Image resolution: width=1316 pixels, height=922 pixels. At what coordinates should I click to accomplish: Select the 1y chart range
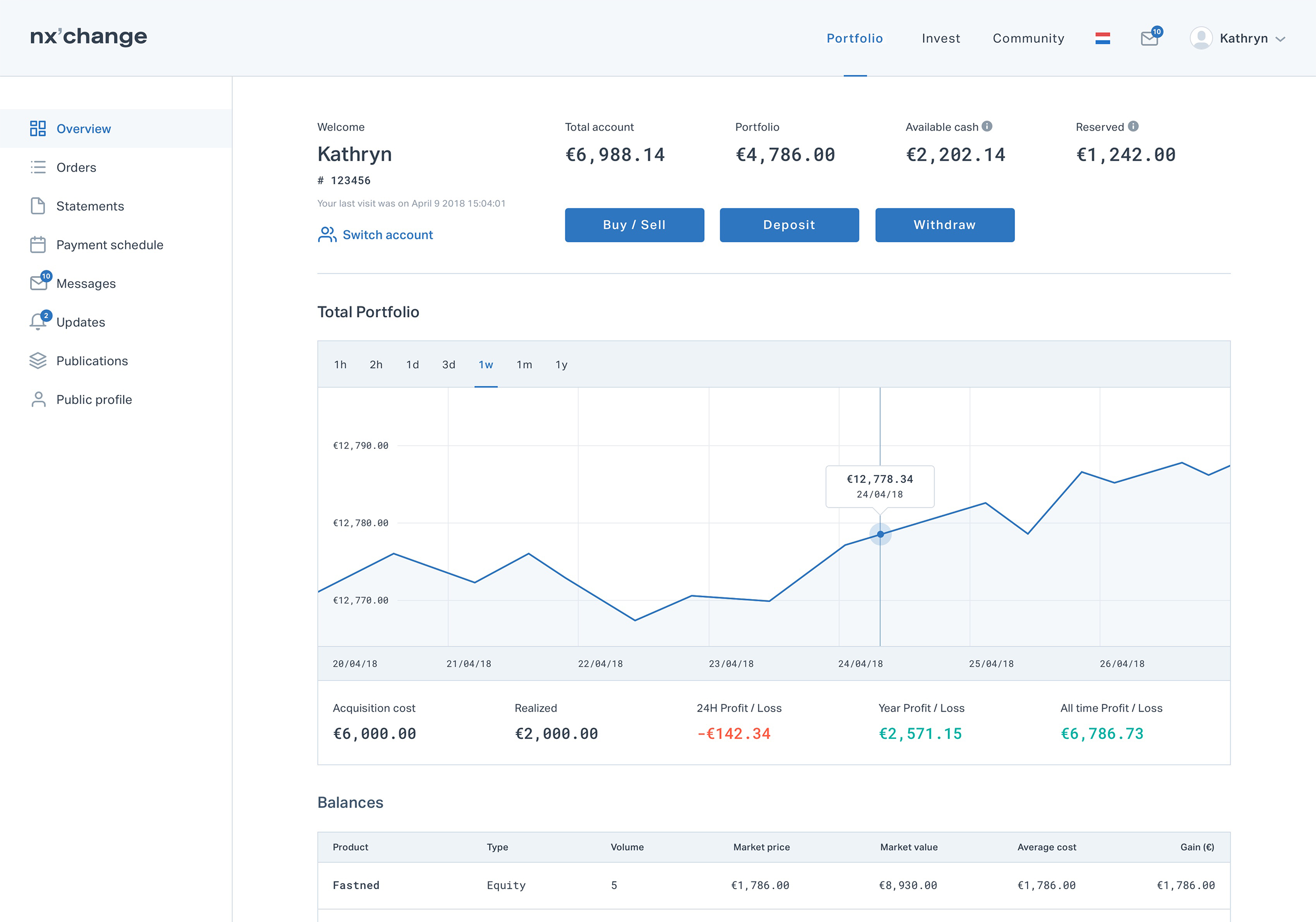click(561, 365)
